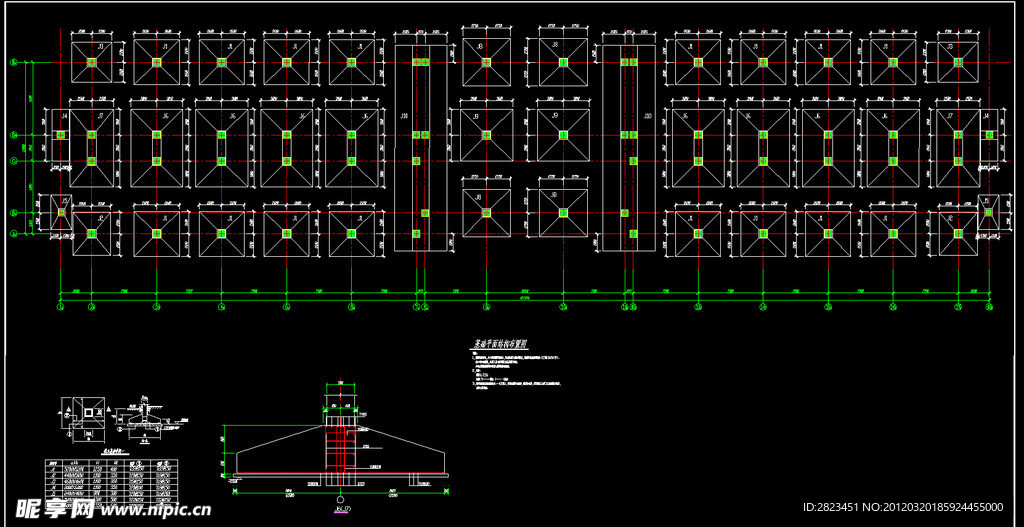Click the leftmost axis bubble on bottom row
Screen dimensions: 1024x527
coord(60,307)
